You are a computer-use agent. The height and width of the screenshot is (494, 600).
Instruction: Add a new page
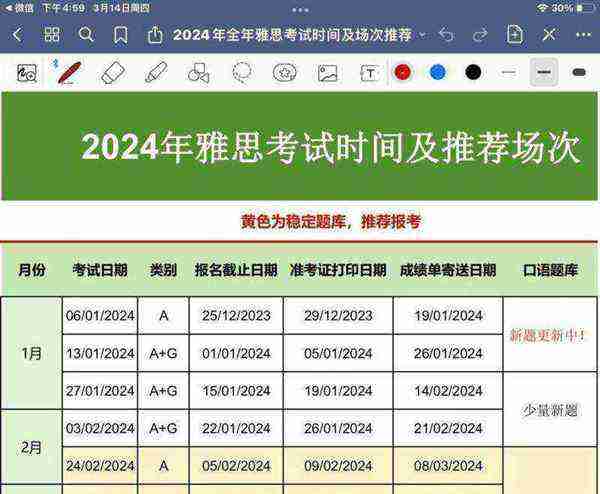coord(515,35)
